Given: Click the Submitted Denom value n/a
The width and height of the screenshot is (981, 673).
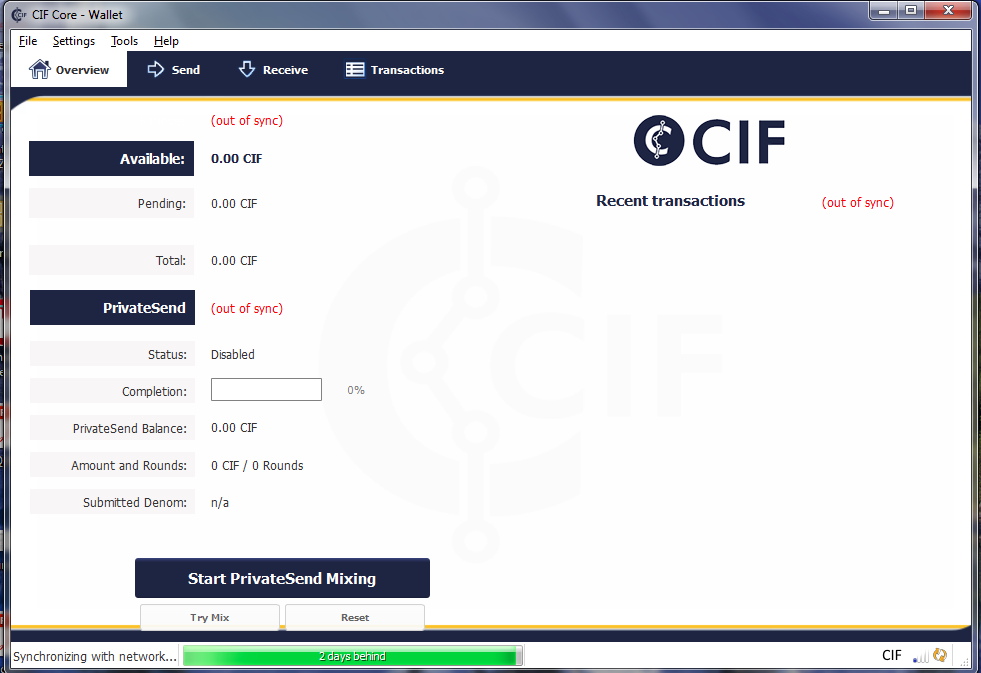Looking at the screenshot, I should pos(220,502).
